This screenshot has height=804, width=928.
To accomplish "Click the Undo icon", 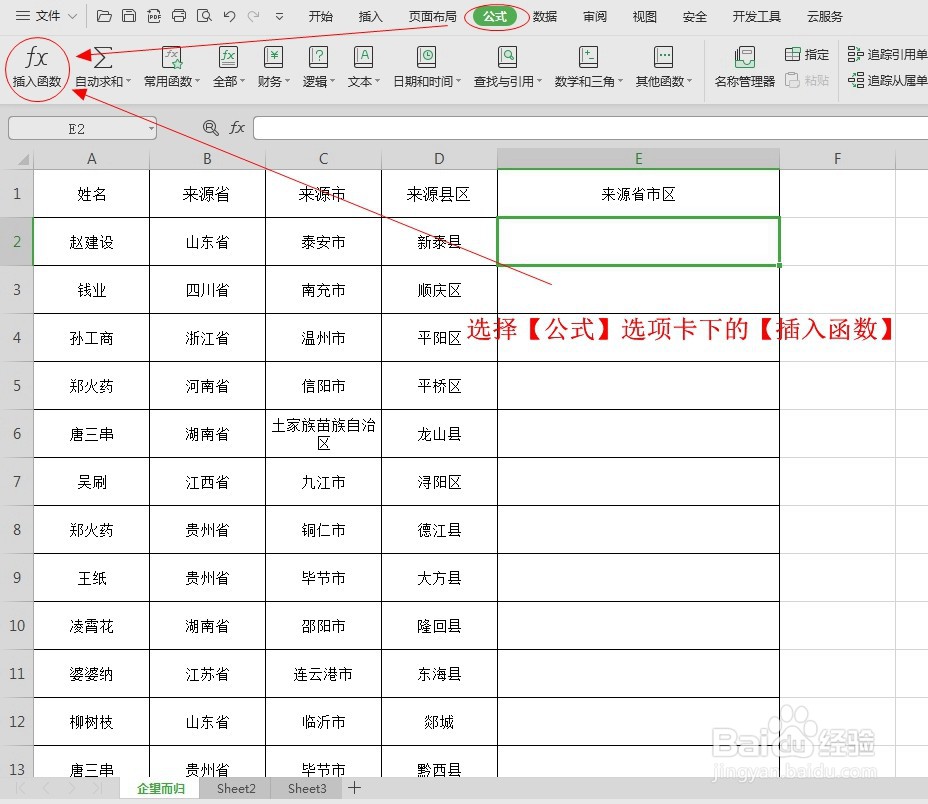I will pos(229,15).
